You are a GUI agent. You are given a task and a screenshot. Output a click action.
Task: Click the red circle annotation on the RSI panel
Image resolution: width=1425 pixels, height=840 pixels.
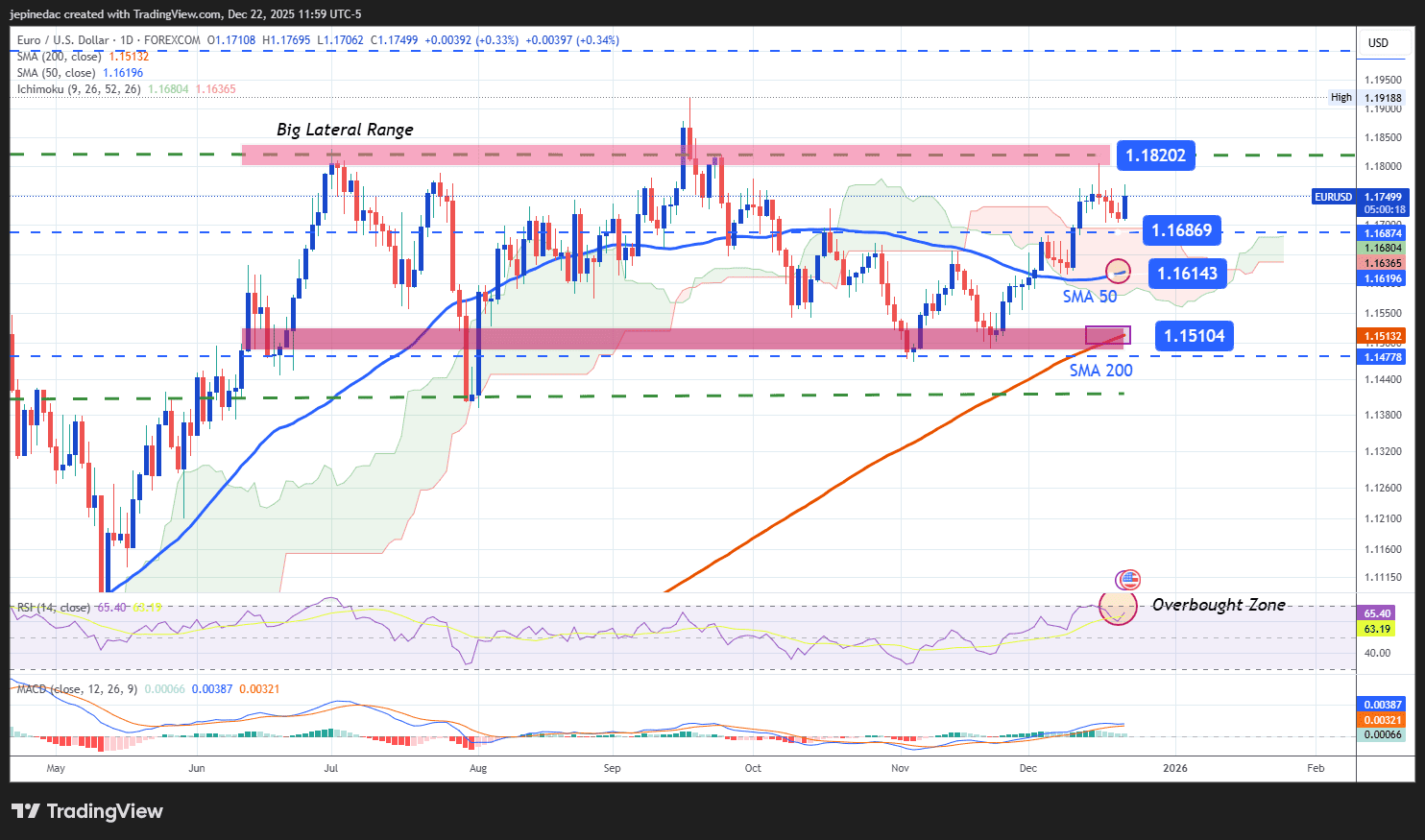click(x=1118, y=609)
